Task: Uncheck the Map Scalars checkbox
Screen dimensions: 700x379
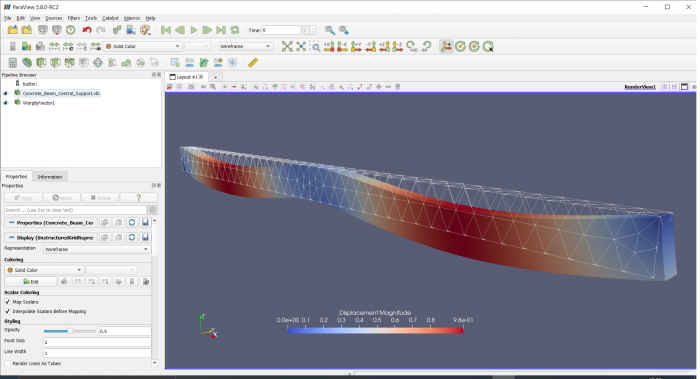Action: (x=7, y=302)
